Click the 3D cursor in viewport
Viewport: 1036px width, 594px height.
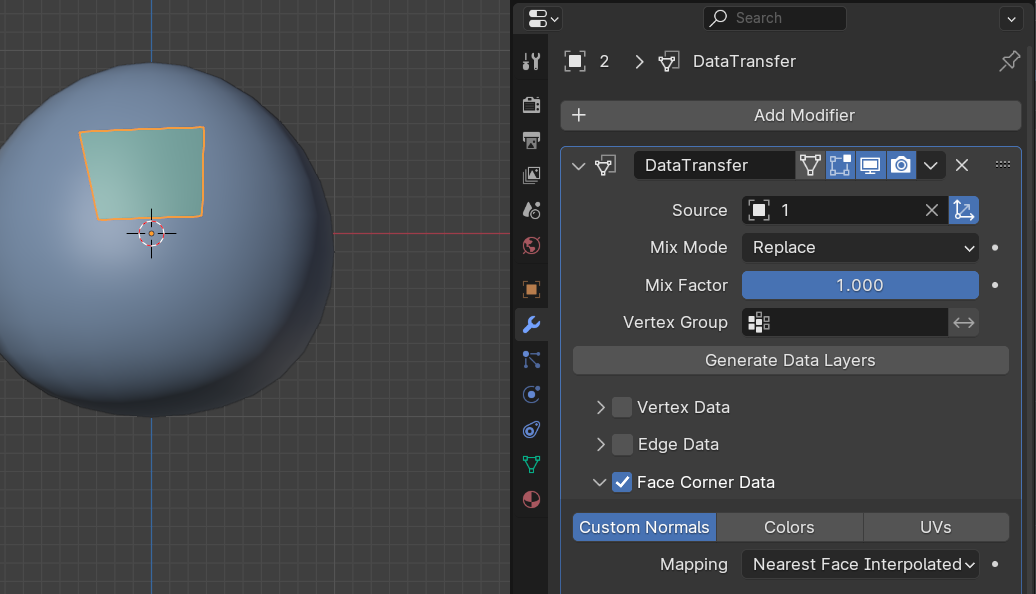click(x=151, y=233)
